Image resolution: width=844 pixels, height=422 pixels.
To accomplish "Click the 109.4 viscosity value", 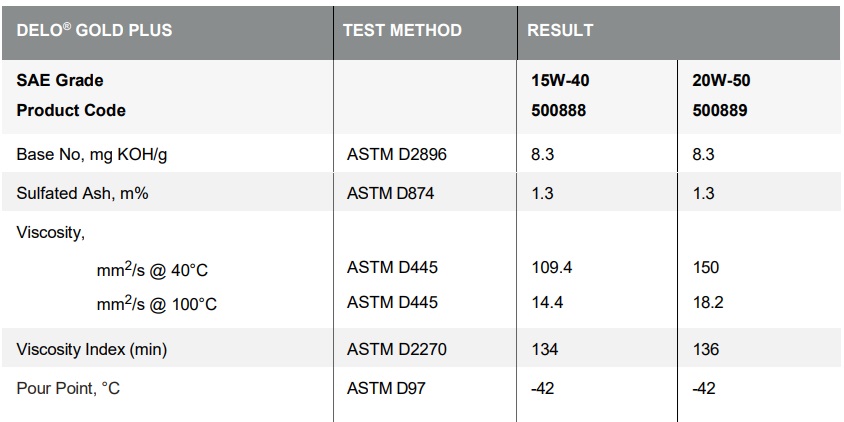I will 551,268.
